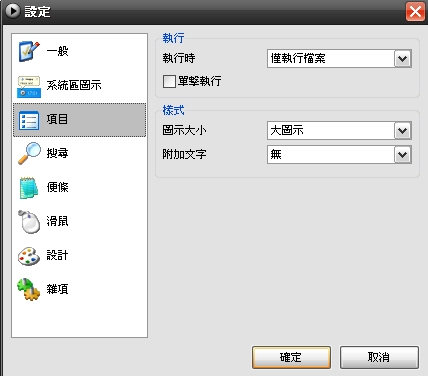The height and width of the screenshot is (376, 428).
Task: Go to the 搜尋 settings page
Action: click(79, 154)
